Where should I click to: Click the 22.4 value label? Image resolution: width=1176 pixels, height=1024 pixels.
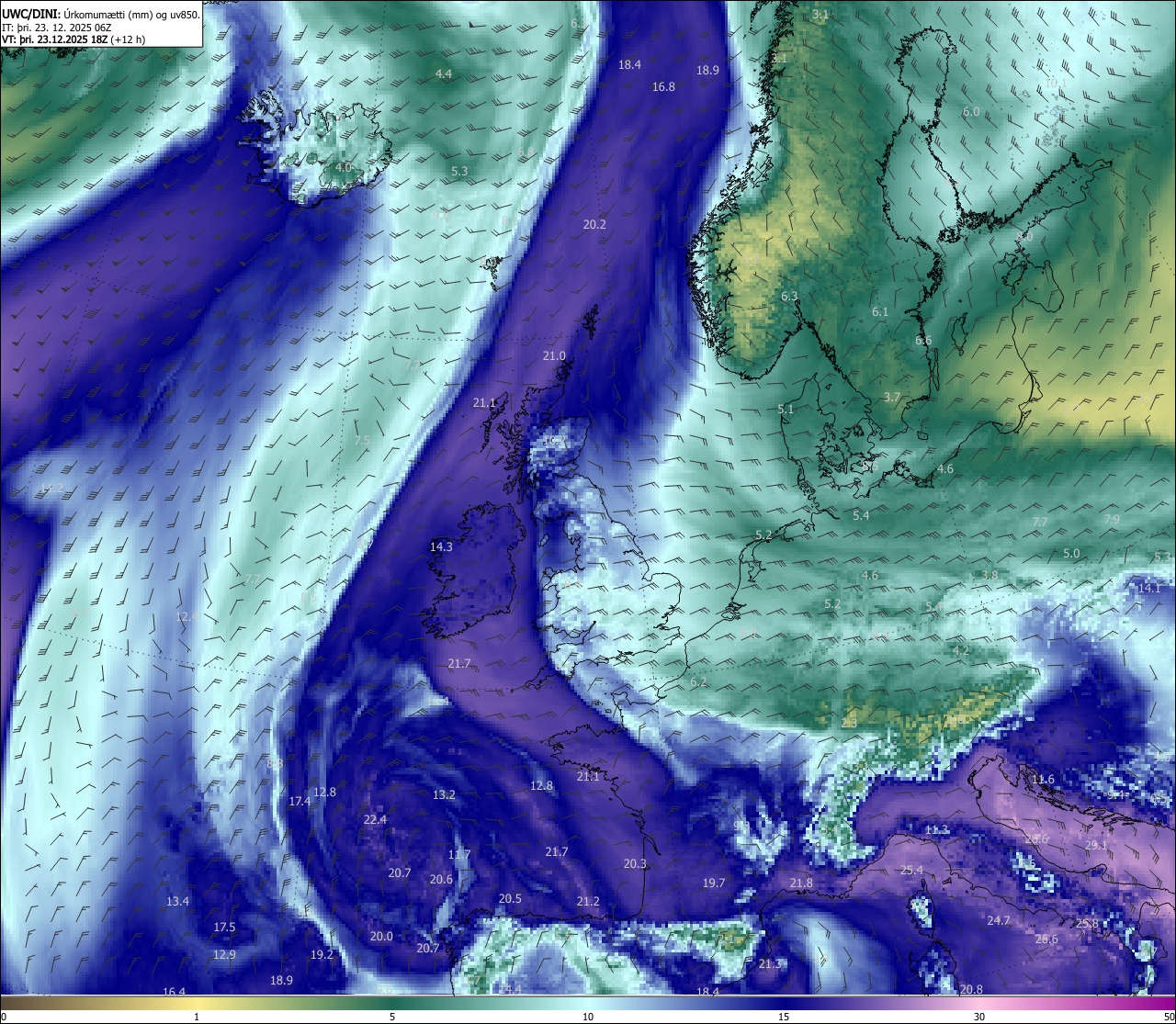tap(375, 819)
